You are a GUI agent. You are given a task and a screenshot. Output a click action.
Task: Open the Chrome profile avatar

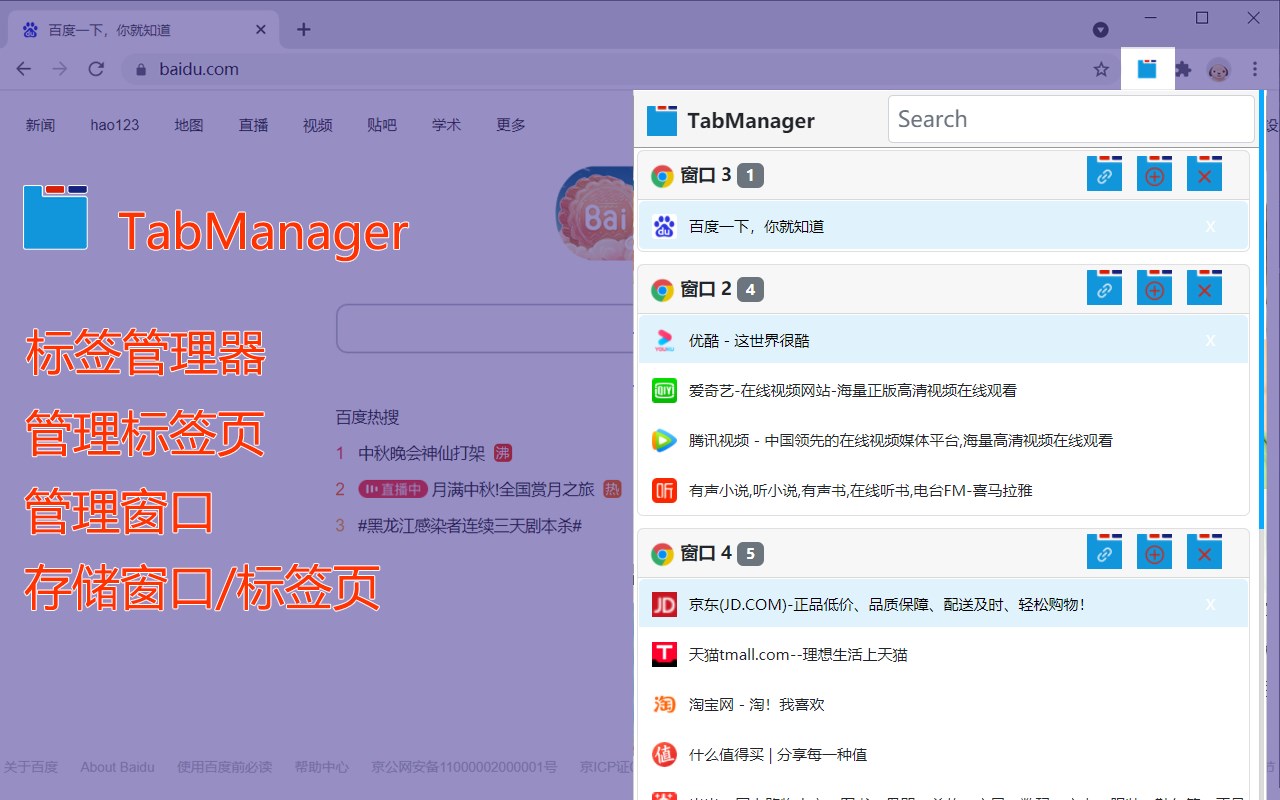[1219, 69]
